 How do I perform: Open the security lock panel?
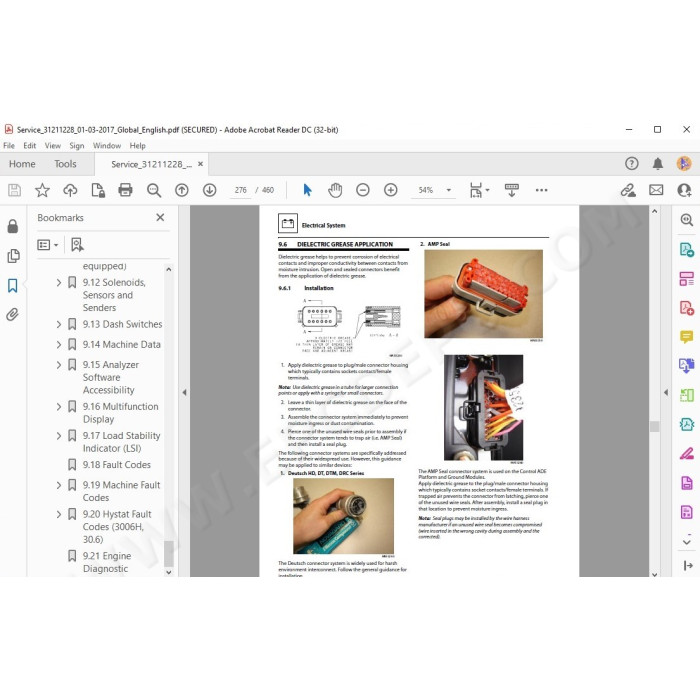coord(13,226)
